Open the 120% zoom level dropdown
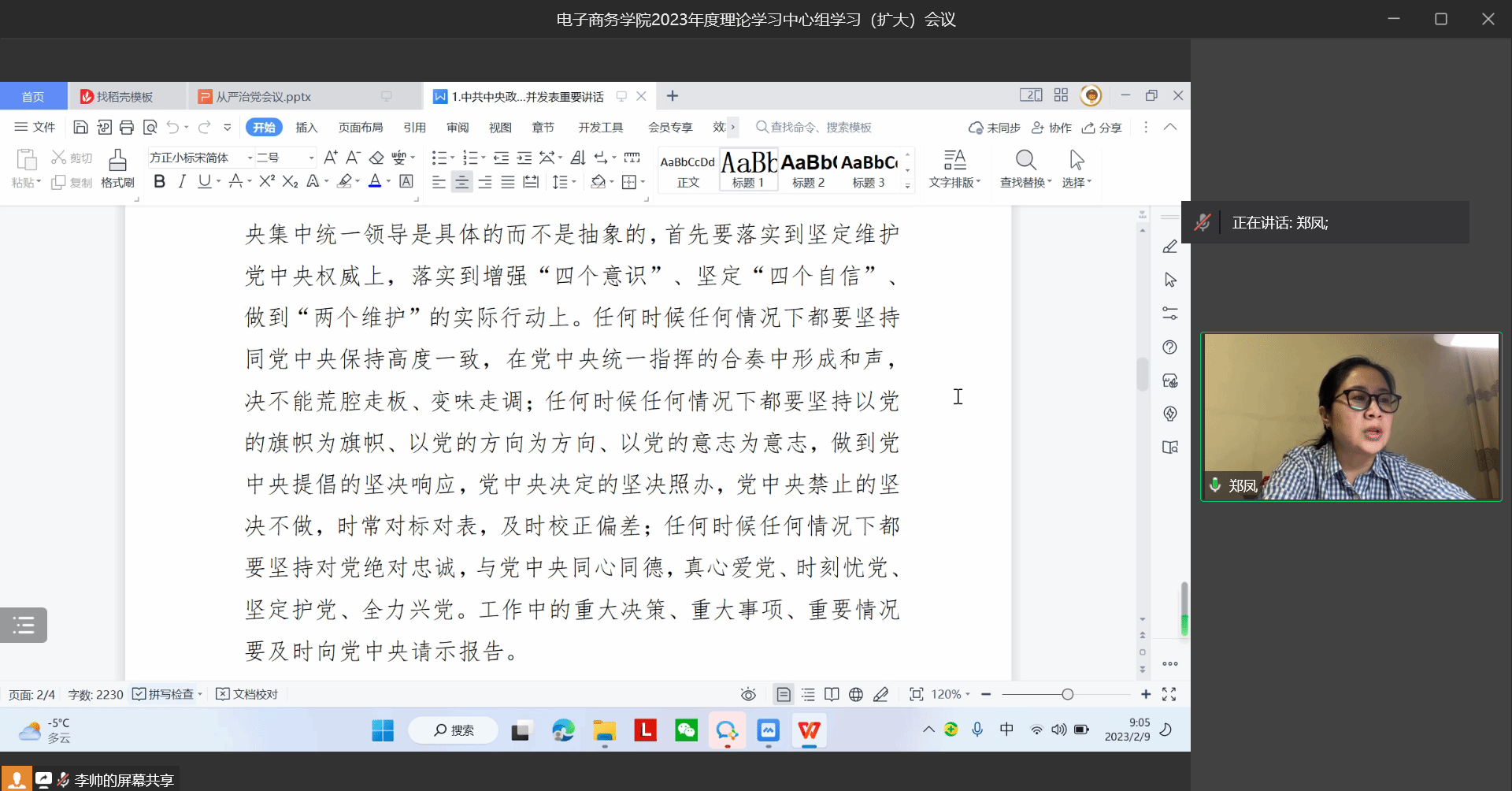The height and width of the screenshot is (791, 1512). click(x=951, y=694)
